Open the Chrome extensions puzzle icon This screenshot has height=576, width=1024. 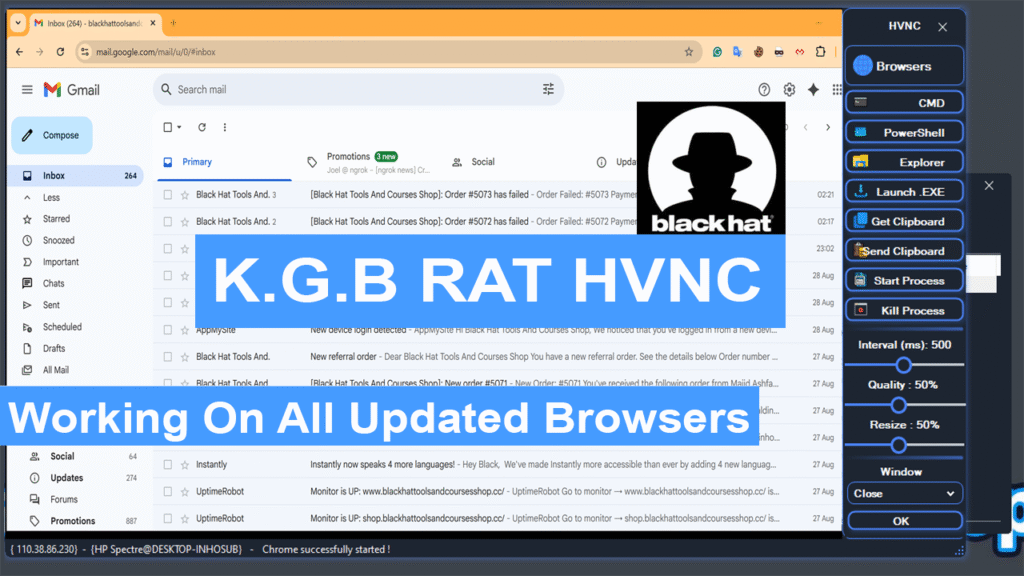coord(820,52)
